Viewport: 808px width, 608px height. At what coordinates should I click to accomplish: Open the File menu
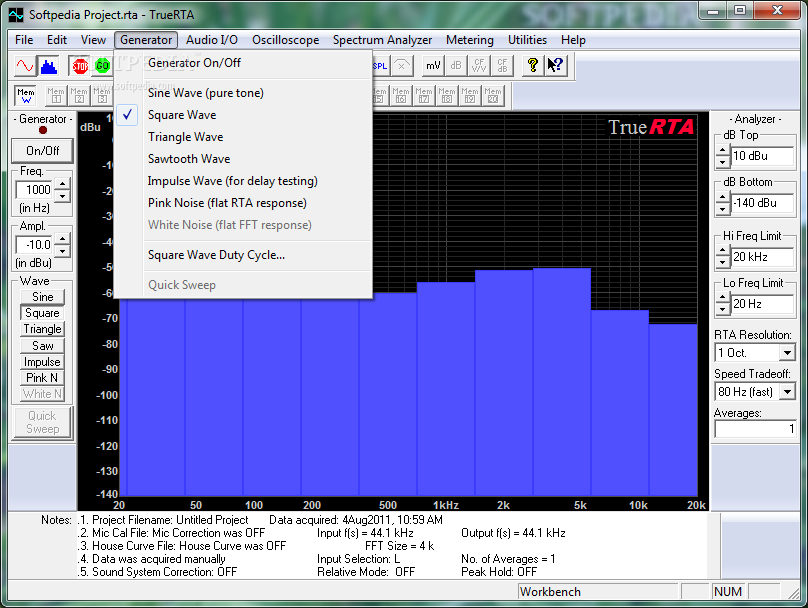(24, 40)
